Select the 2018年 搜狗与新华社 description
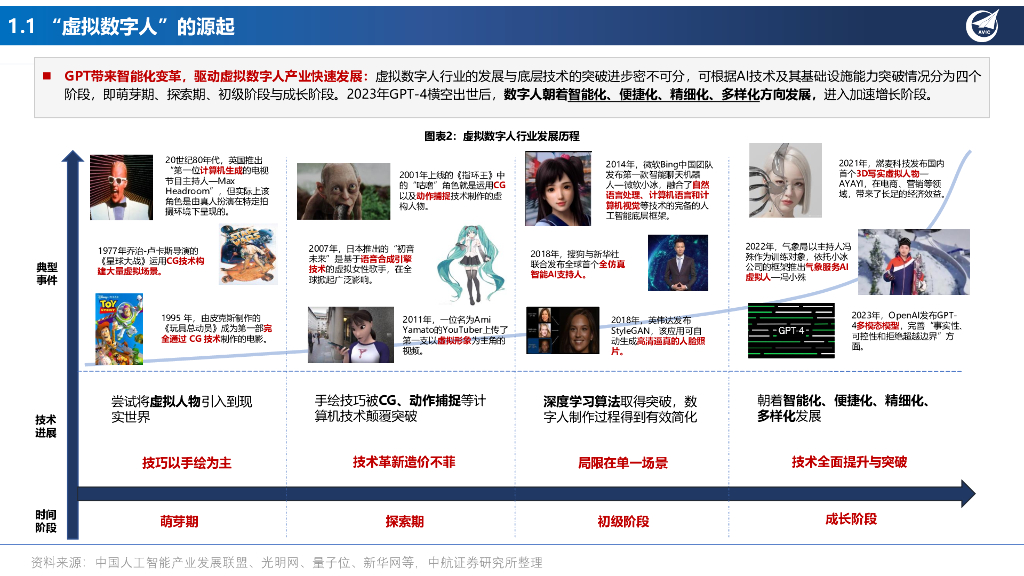The width and height of the screenshot is (1024, 576). [578, 264]
